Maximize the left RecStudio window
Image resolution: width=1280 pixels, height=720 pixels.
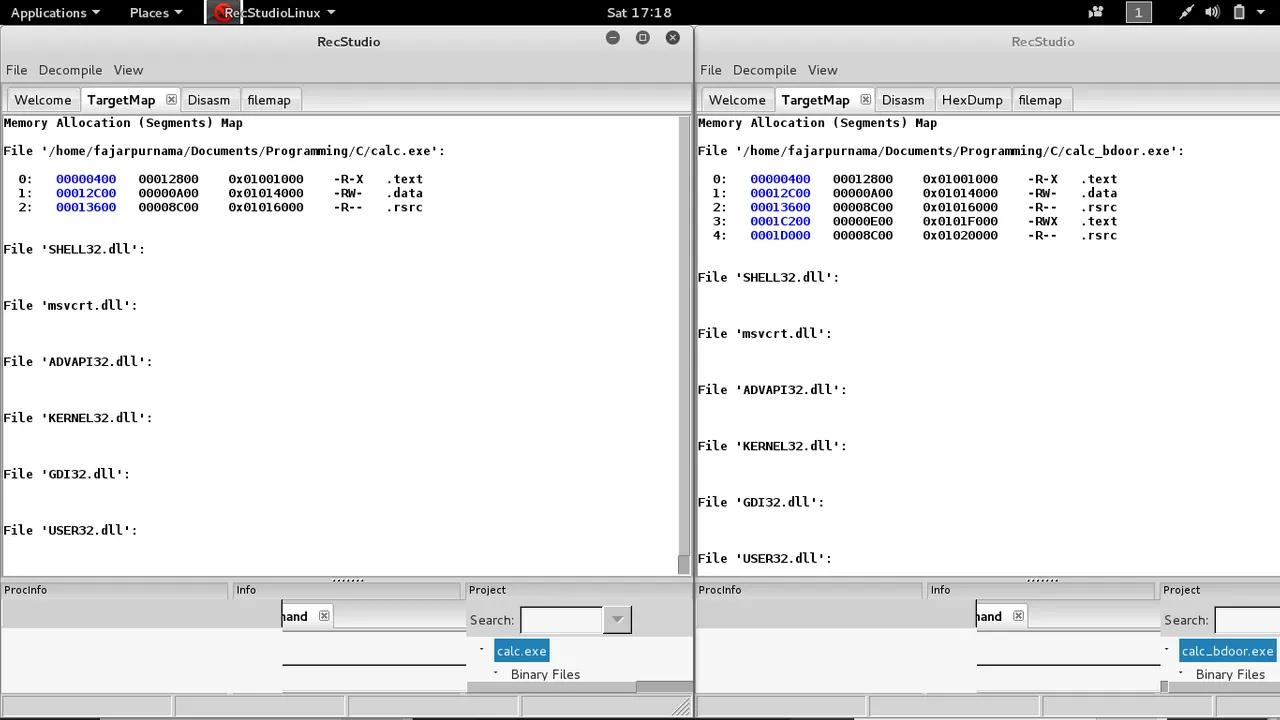tap(643, 37)
